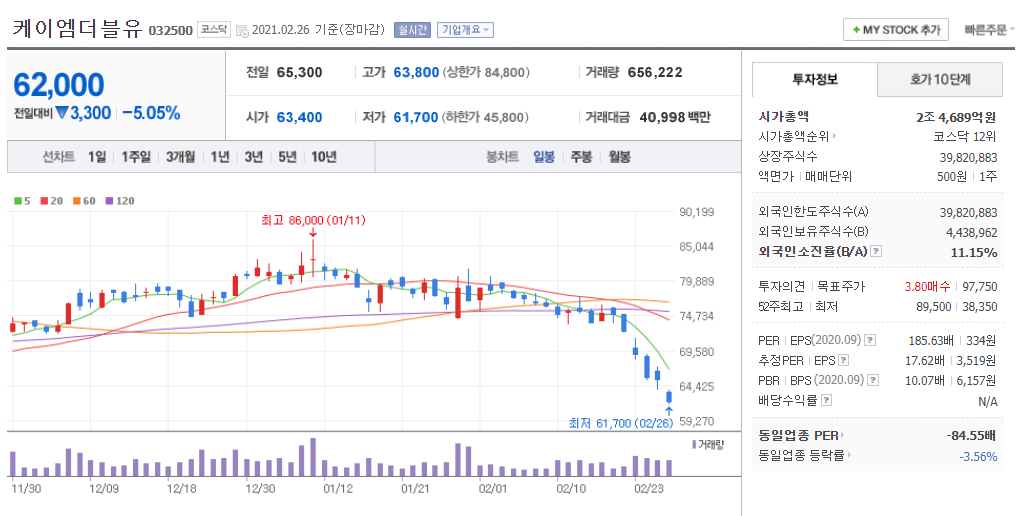Click the 최저 61,700 (02/26) chart annotation
Viewport: 1017px width, 516px height.
[x=621, y=423]
